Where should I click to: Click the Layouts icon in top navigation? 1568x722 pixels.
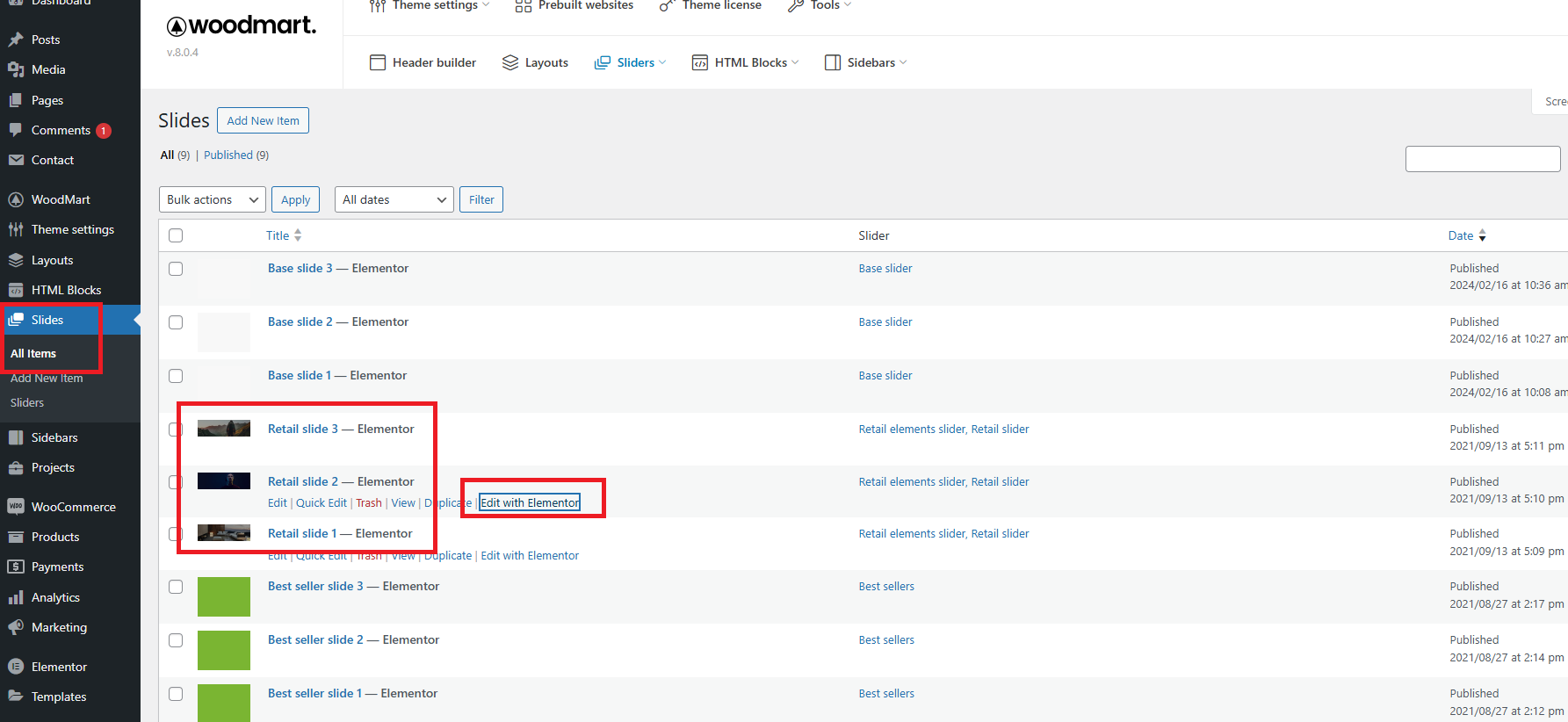point(510,62)
